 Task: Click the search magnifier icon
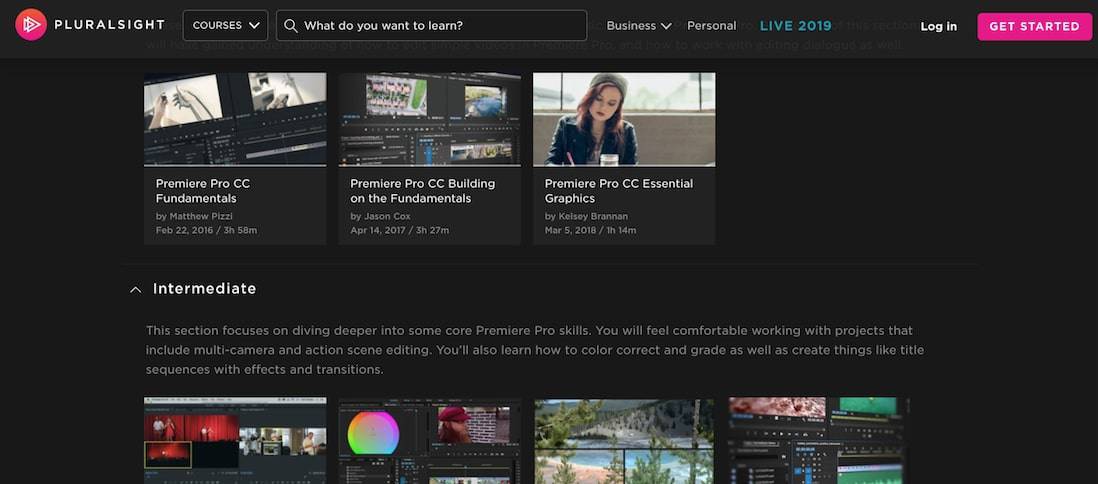point(291,26)
